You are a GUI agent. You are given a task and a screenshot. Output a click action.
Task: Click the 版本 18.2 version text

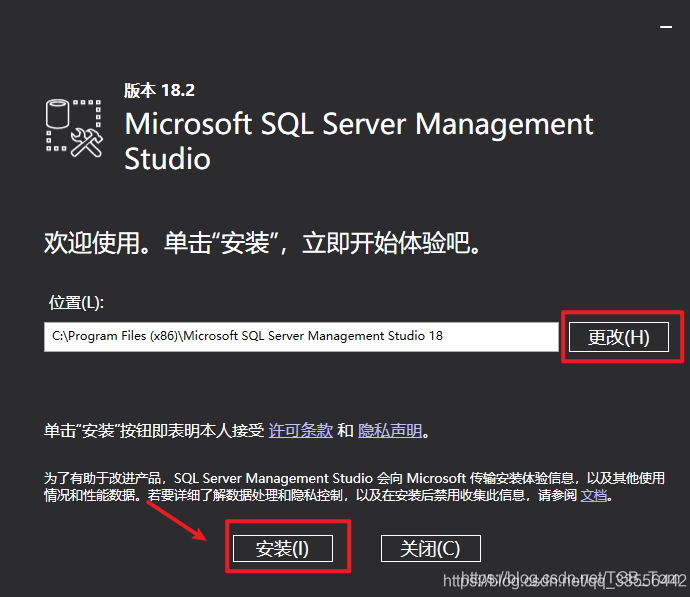pos(159,90)
